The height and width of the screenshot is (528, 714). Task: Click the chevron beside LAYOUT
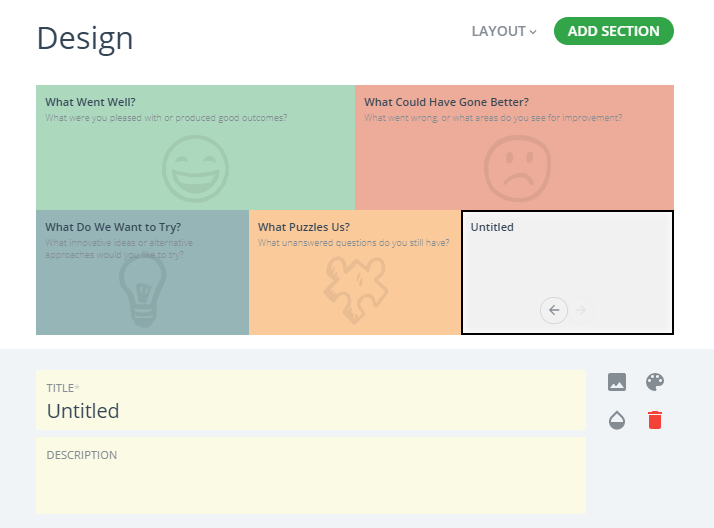point(533,32)
